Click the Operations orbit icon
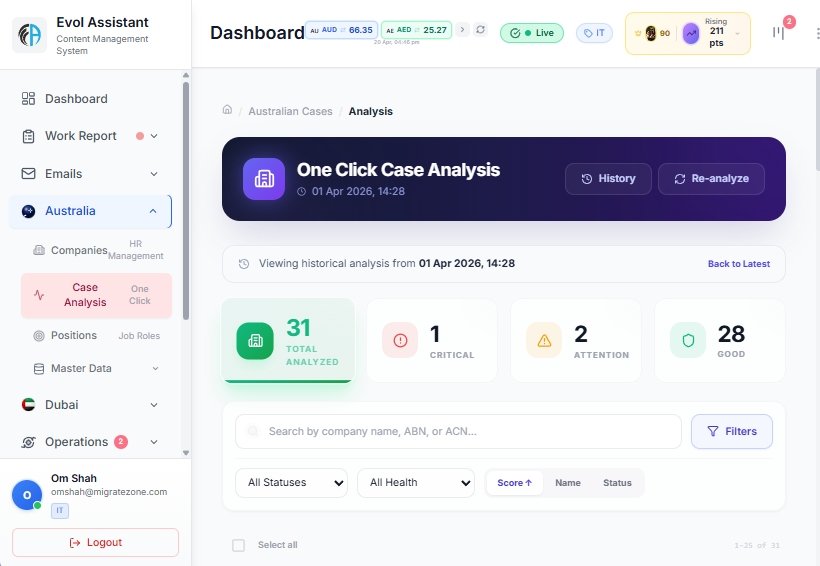Viewport: 820px width, 566px height. 28,443
